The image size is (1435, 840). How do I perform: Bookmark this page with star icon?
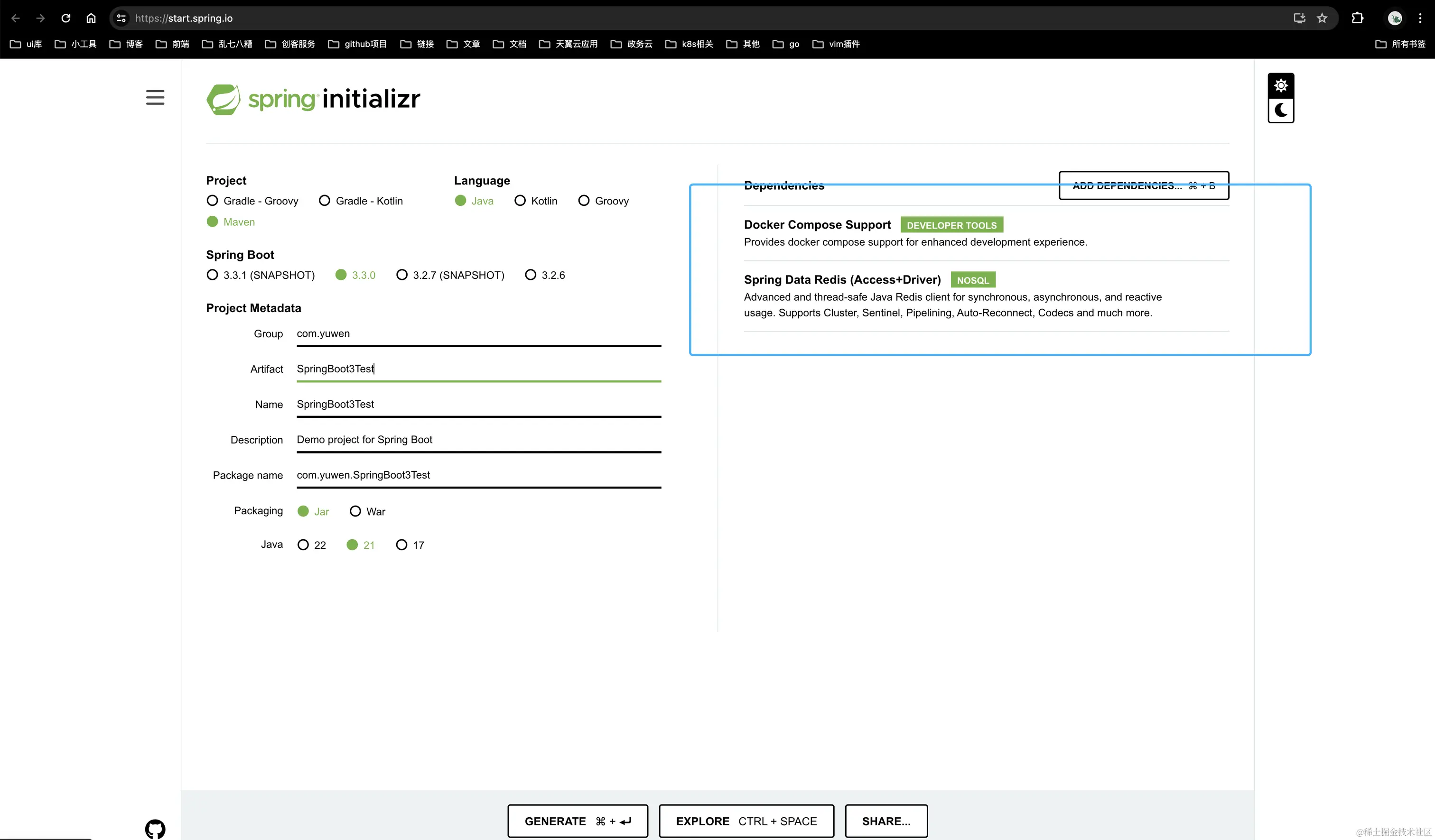[1322, 18]
